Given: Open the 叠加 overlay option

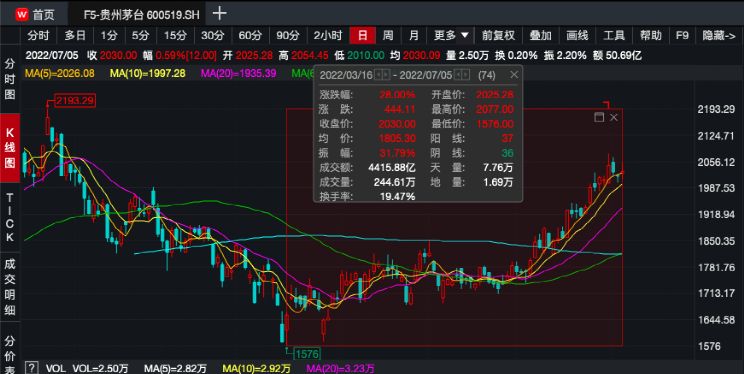Looking at the screenshot, I should (540, 36).
